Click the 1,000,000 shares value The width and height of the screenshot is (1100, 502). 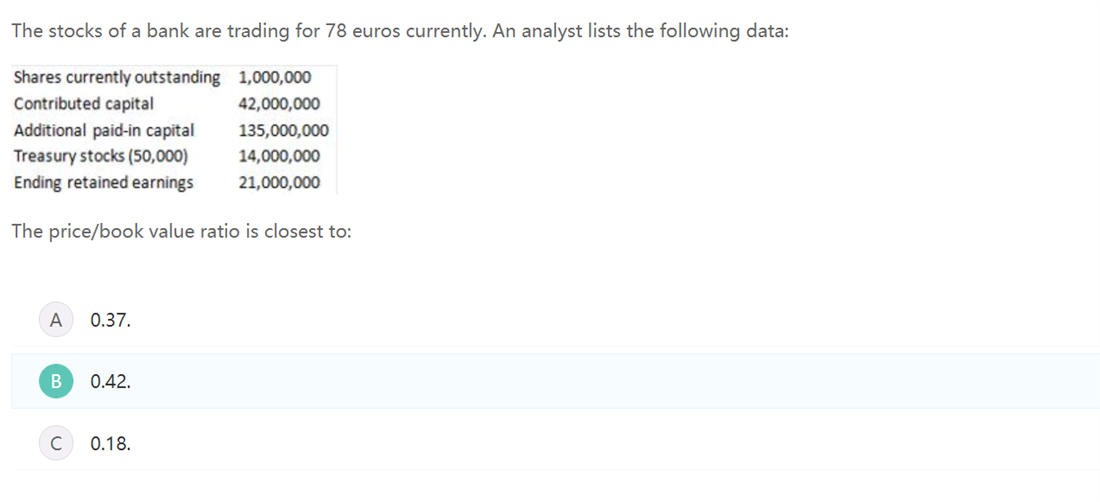pyautogui.click(x=275, y=77)
